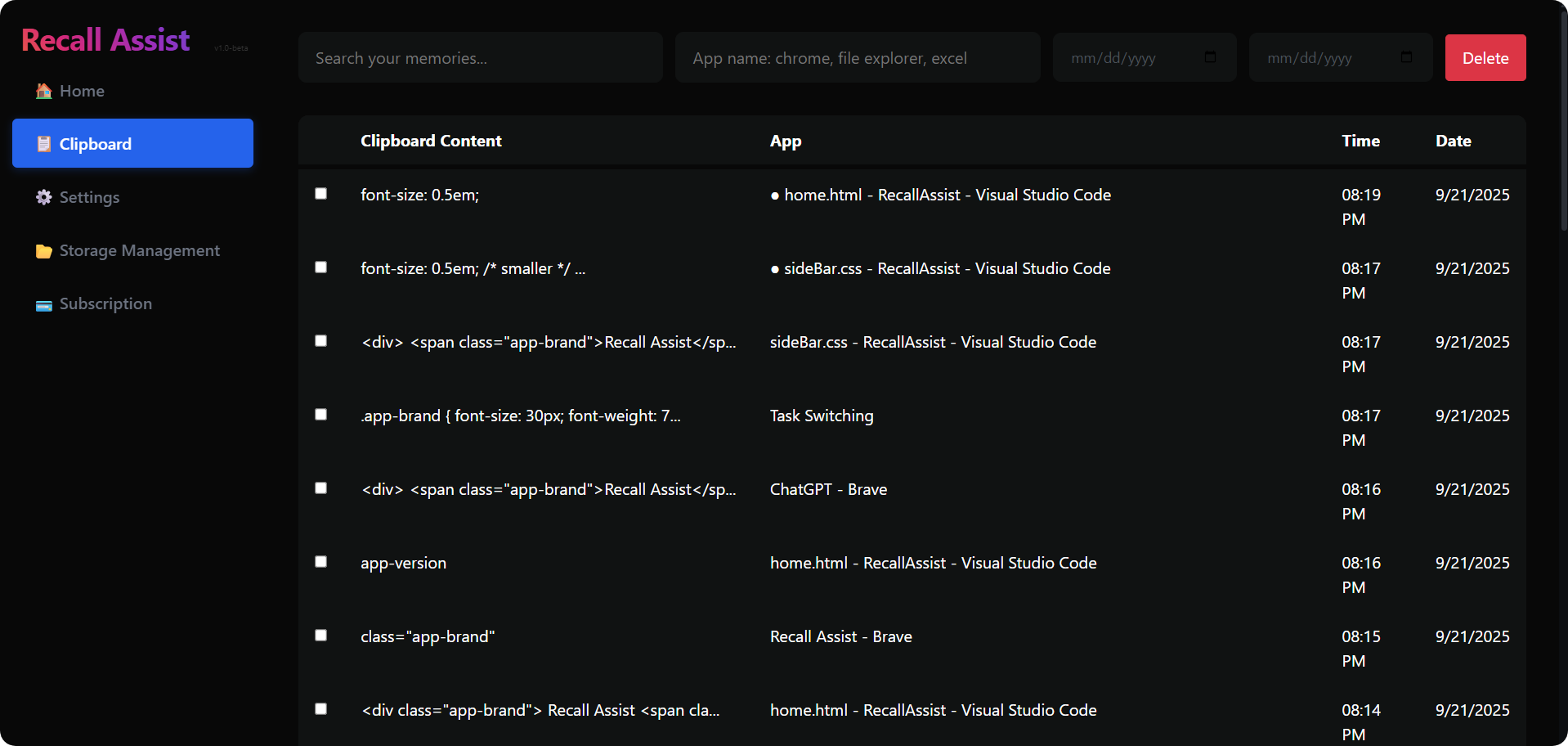Image resolution: width=1568 pixels, height=746 pixels.
Task: Check the "font-size: 0.5em;" entry checkbox
Action: pyautogui.click(x=320, y=193)
